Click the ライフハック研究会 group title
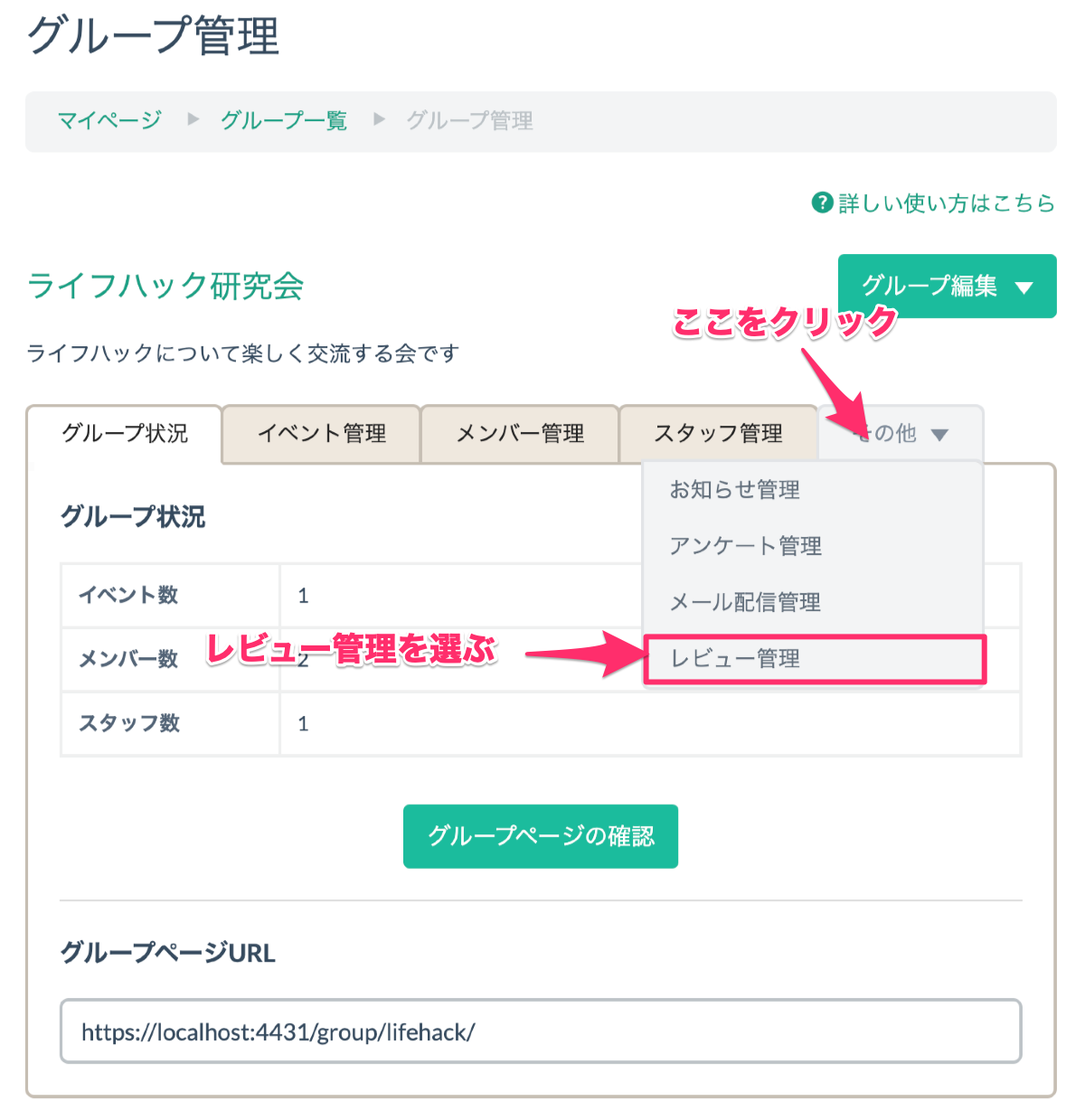The image size is (1085, 1120). [165, 287]
